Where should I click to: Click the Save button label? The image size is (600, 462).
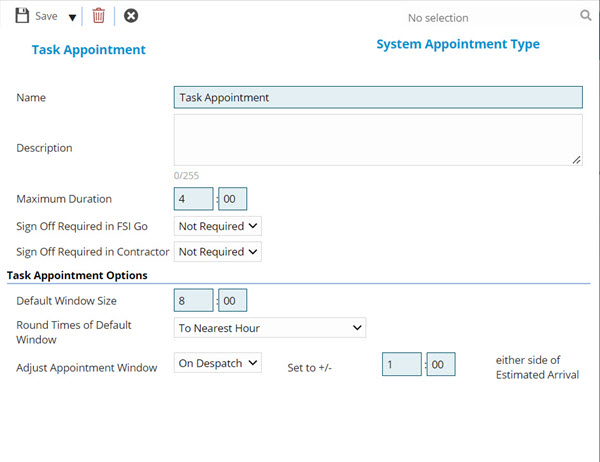[x=46, y=17]
